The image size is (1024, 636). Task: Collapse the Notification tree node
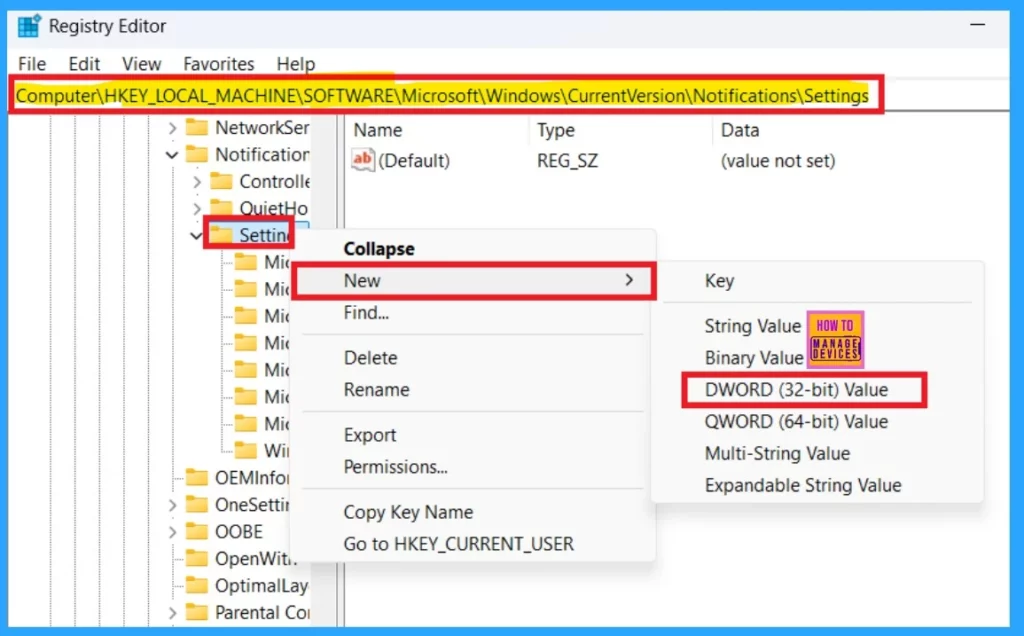tap(172, 155)
